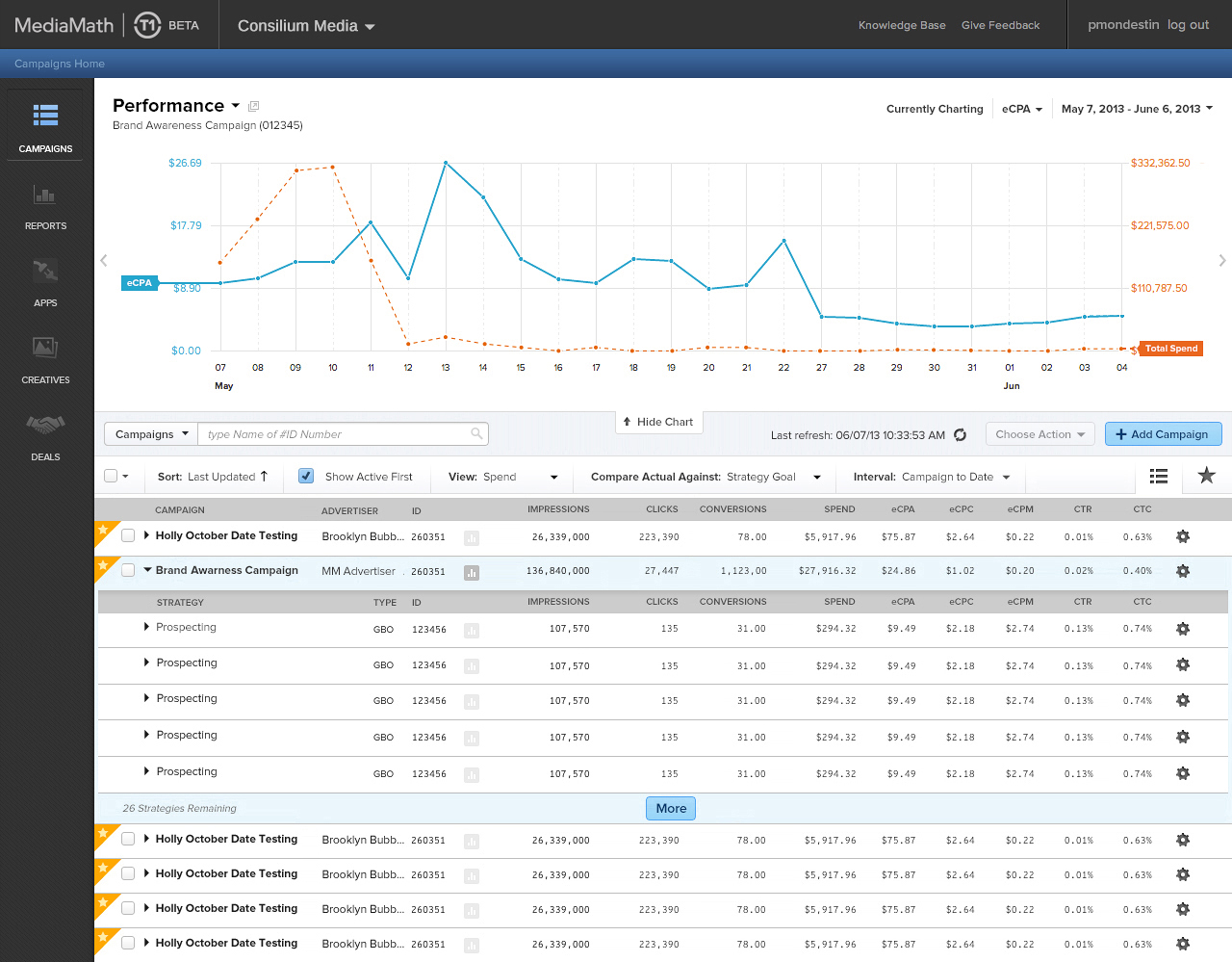This screenshot has height=962, width=1232.
Task: Open Deals handshake icon
Action: click(x=45, y=425)
